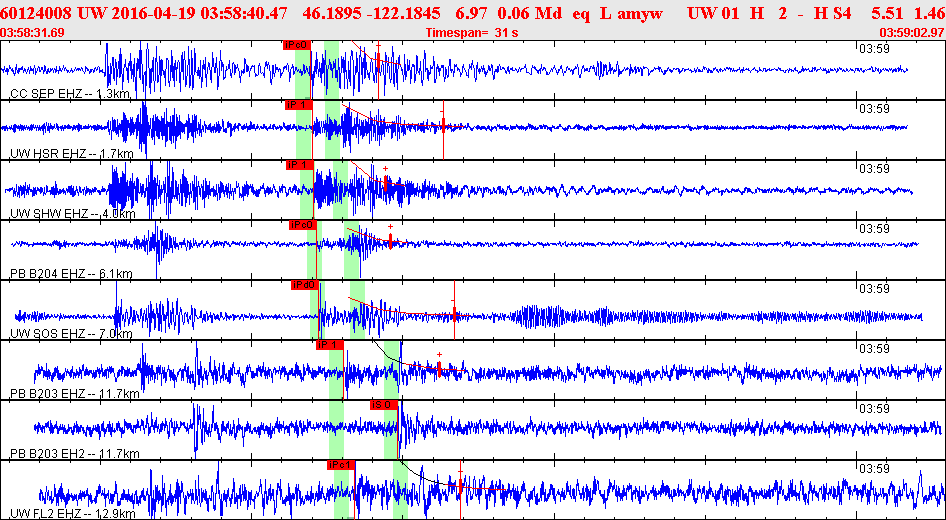This screenshot has height=520, width=946.
Task: Click the iS 0 pick flag on PB B203 EH2 trace
Action: [384, 405]
